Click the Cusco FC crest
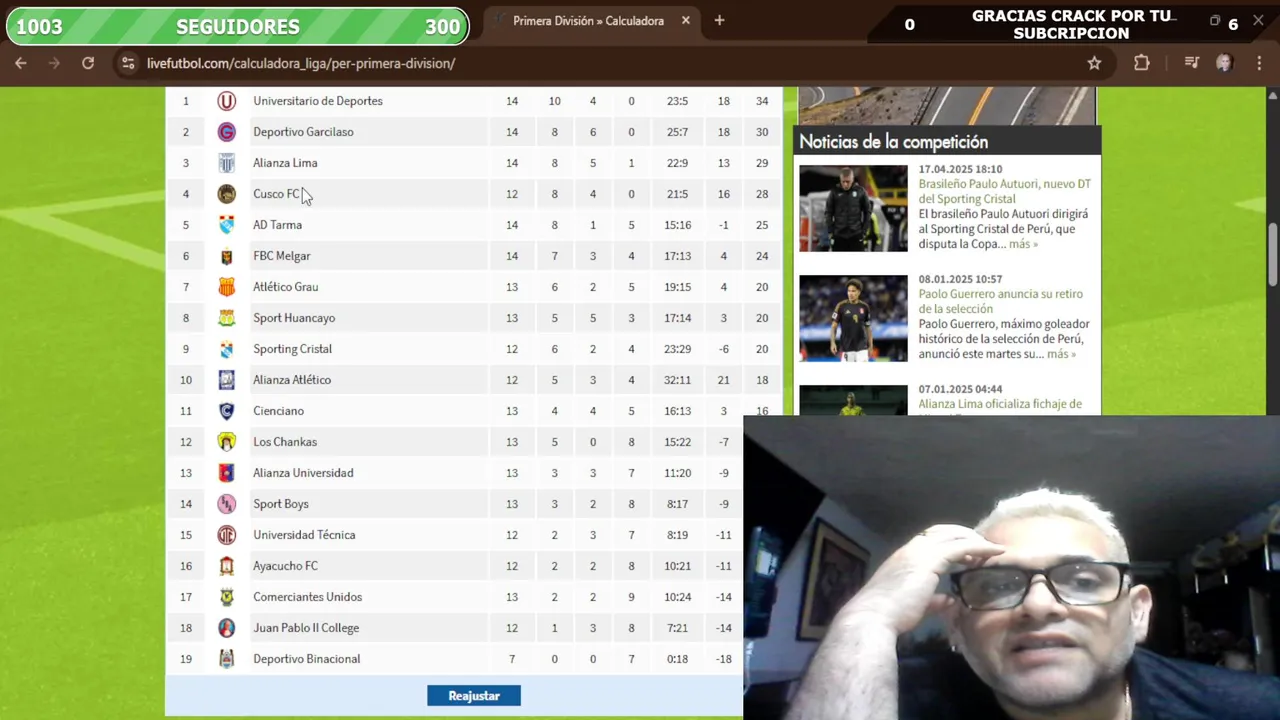1280x720 pixels. click(227, 194)
